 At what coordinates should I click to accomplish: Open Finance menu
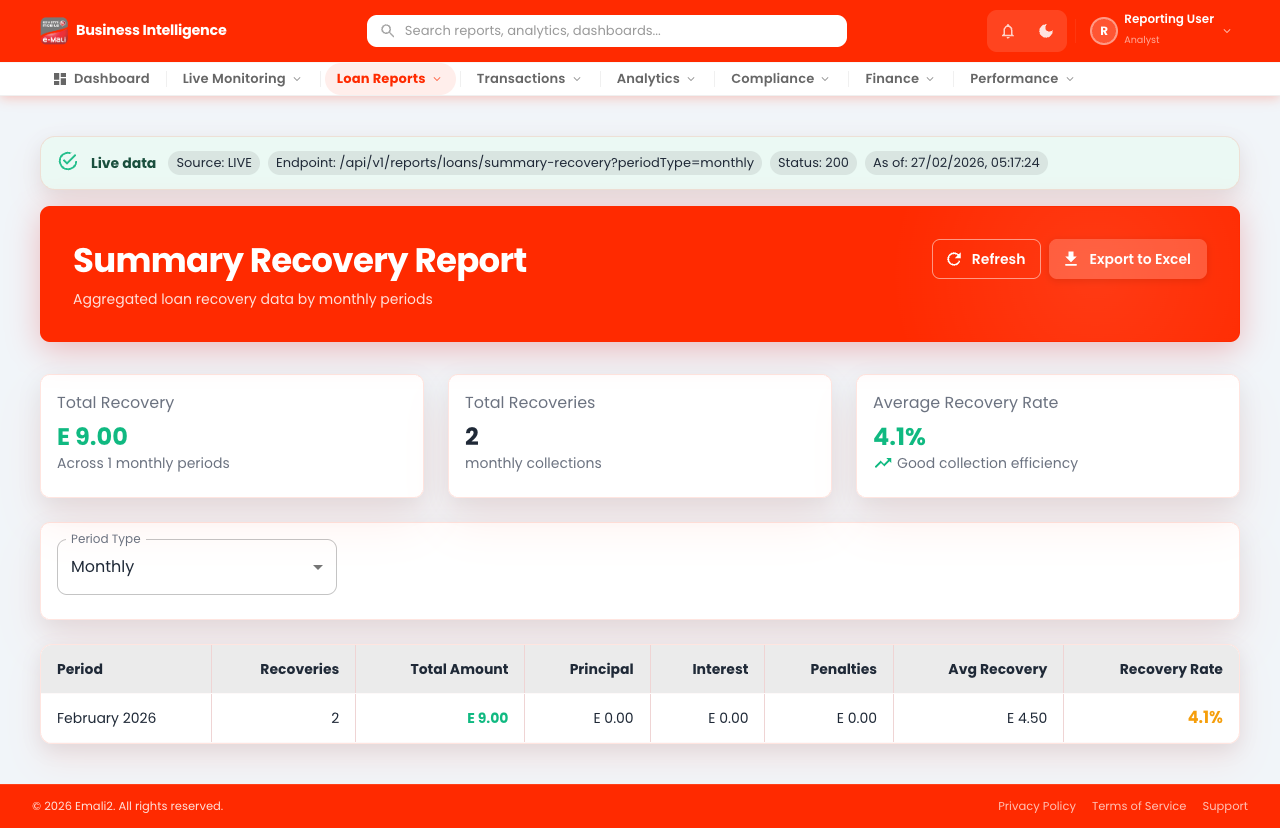pyautogui.click(x=899, y=79)
